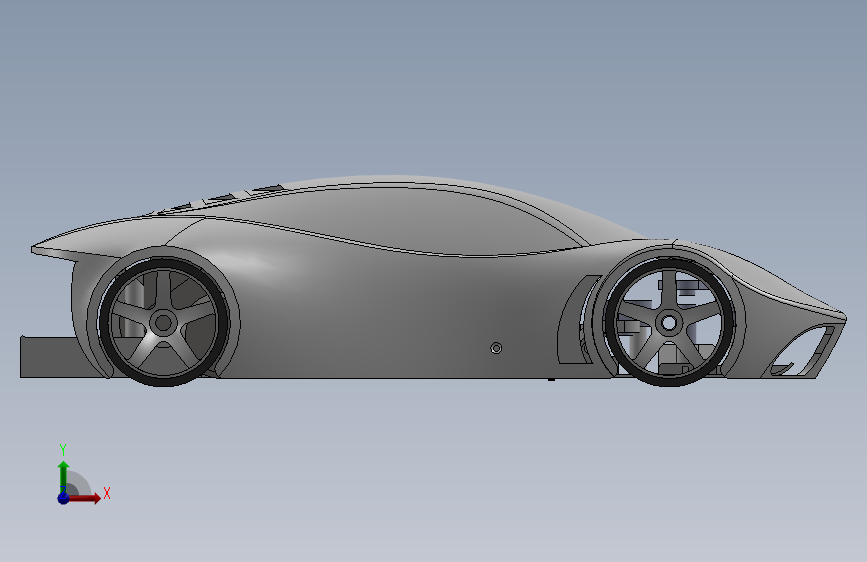867x562 pixels.
Task: Select the vent behind the front wheel
Action: click(576, 320)
